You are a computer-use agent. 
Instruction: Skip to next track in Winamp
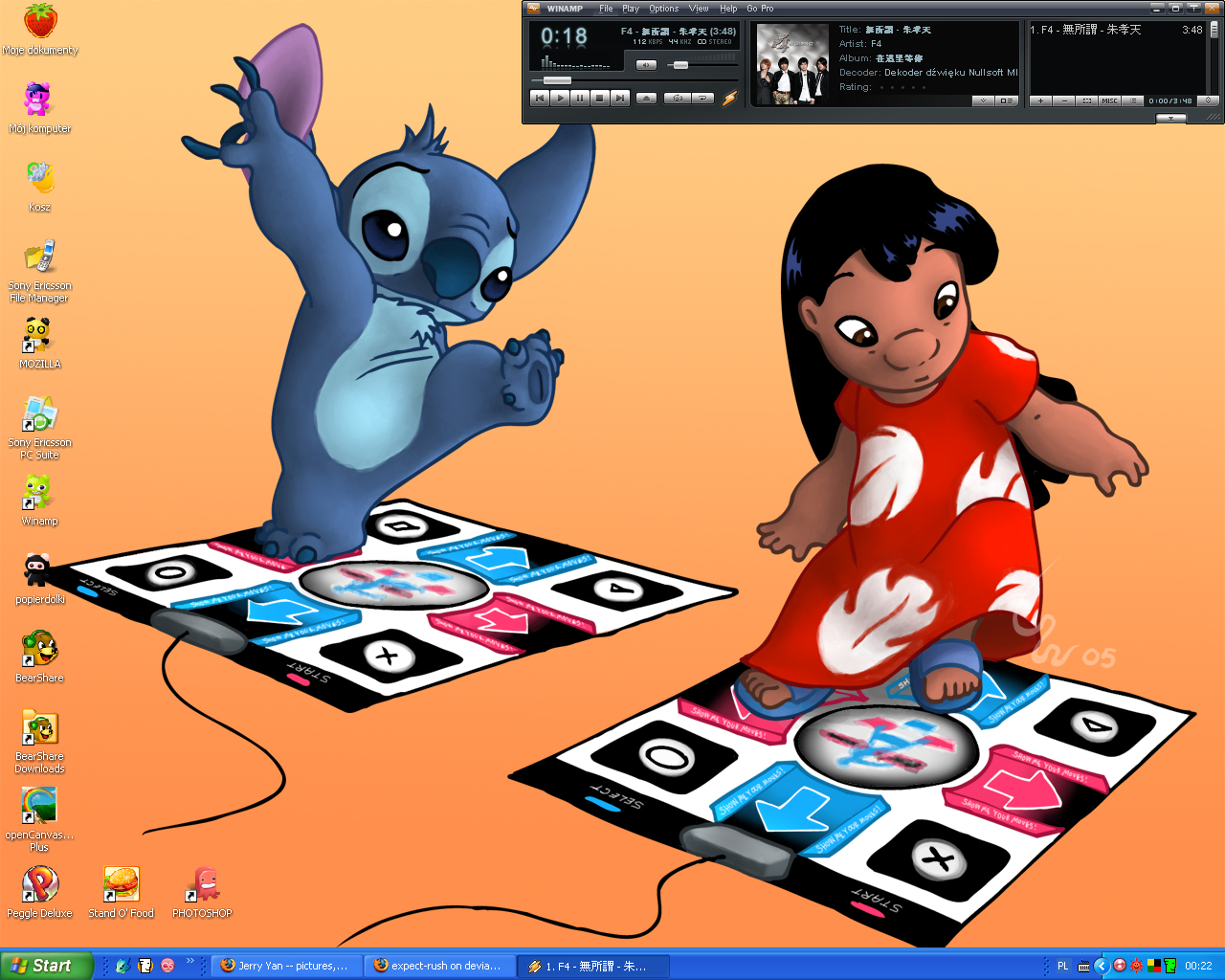620,98
